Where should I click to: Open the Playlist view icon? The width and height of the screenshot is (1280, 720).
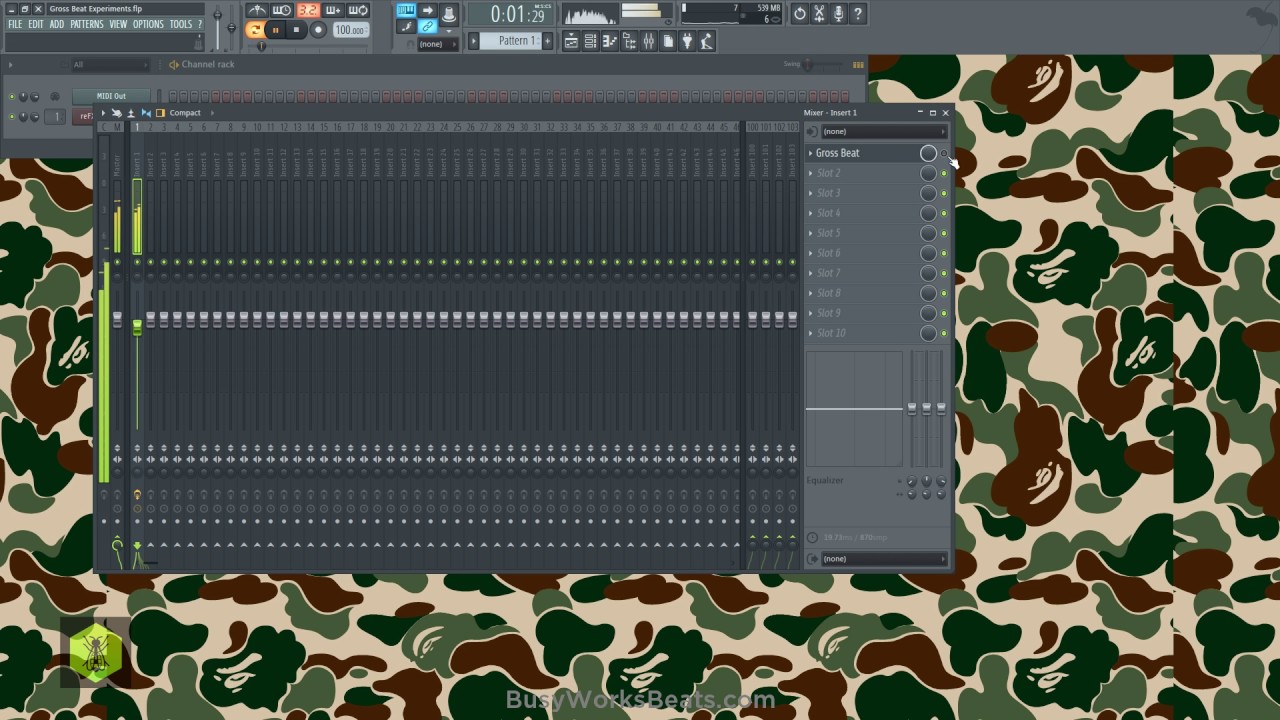pyautogui.click(x=571, y=41)
